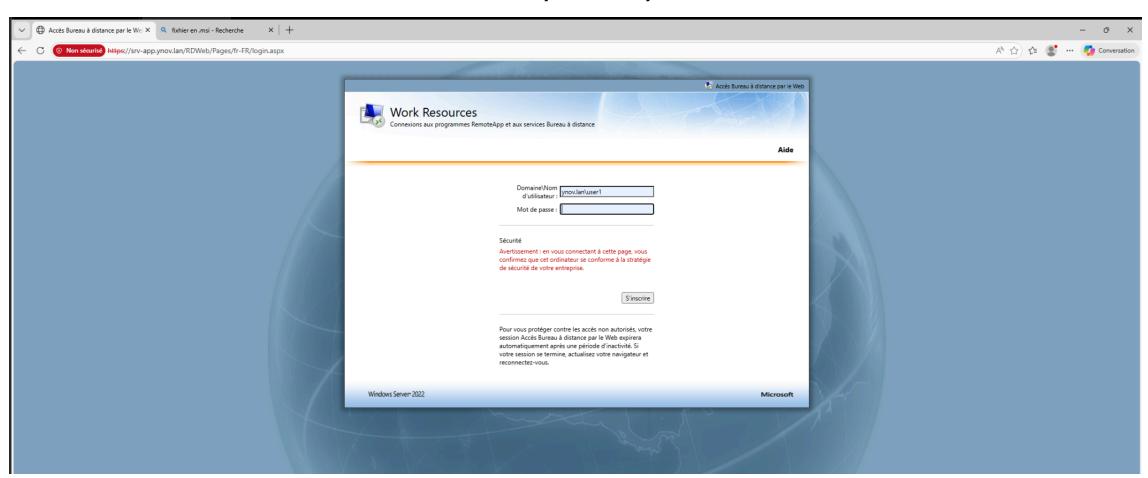Click the red 'Avertissement' security warning text

[574, 260]
